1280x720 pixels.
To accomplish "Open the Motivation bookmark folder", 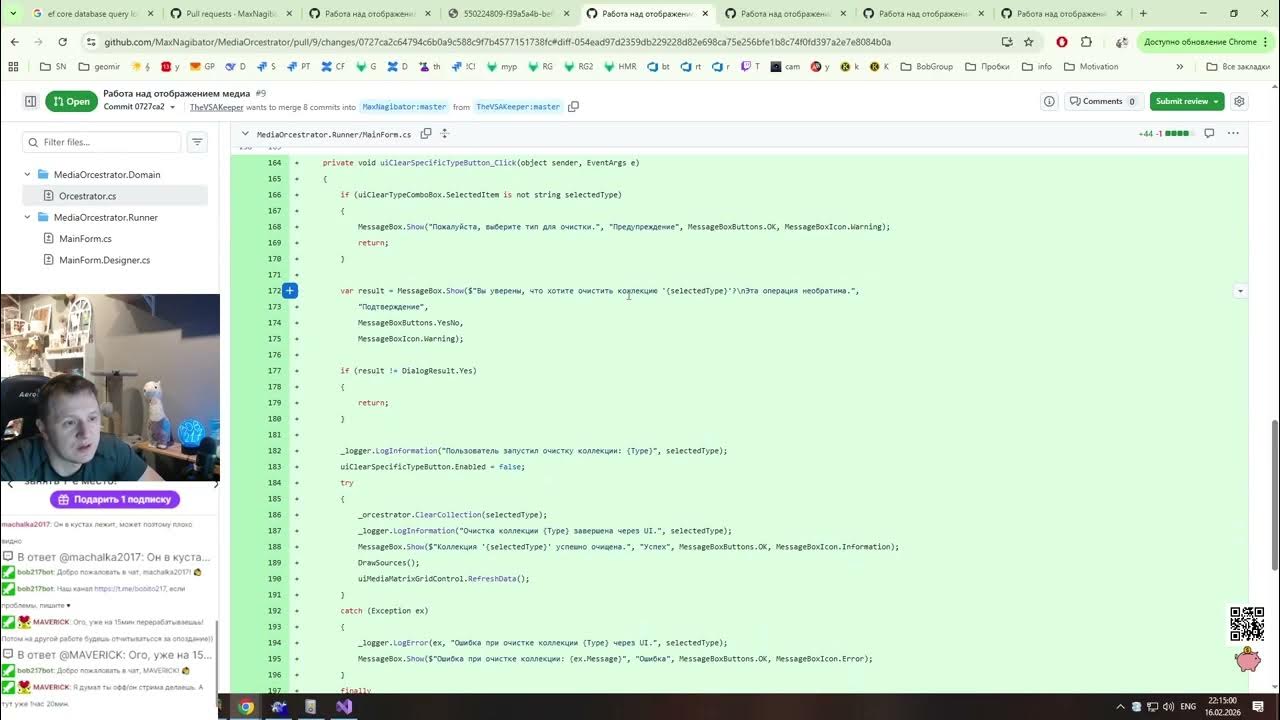I will [1091, 67].
